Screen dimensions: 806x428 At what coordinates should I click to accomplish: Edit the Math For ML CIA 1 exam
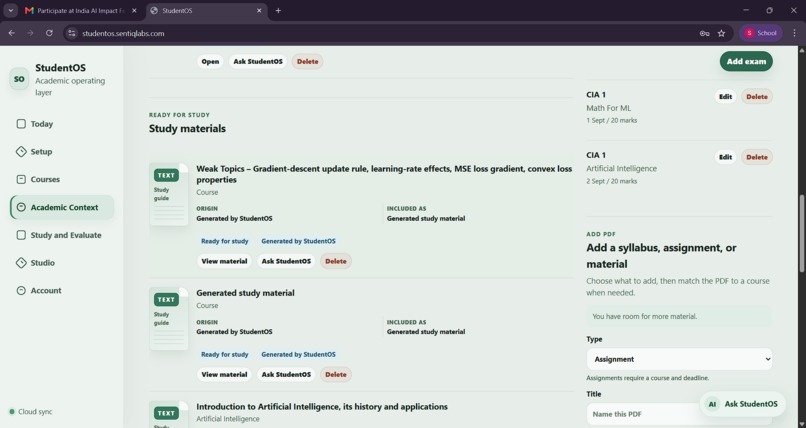[x=725, y=97]
